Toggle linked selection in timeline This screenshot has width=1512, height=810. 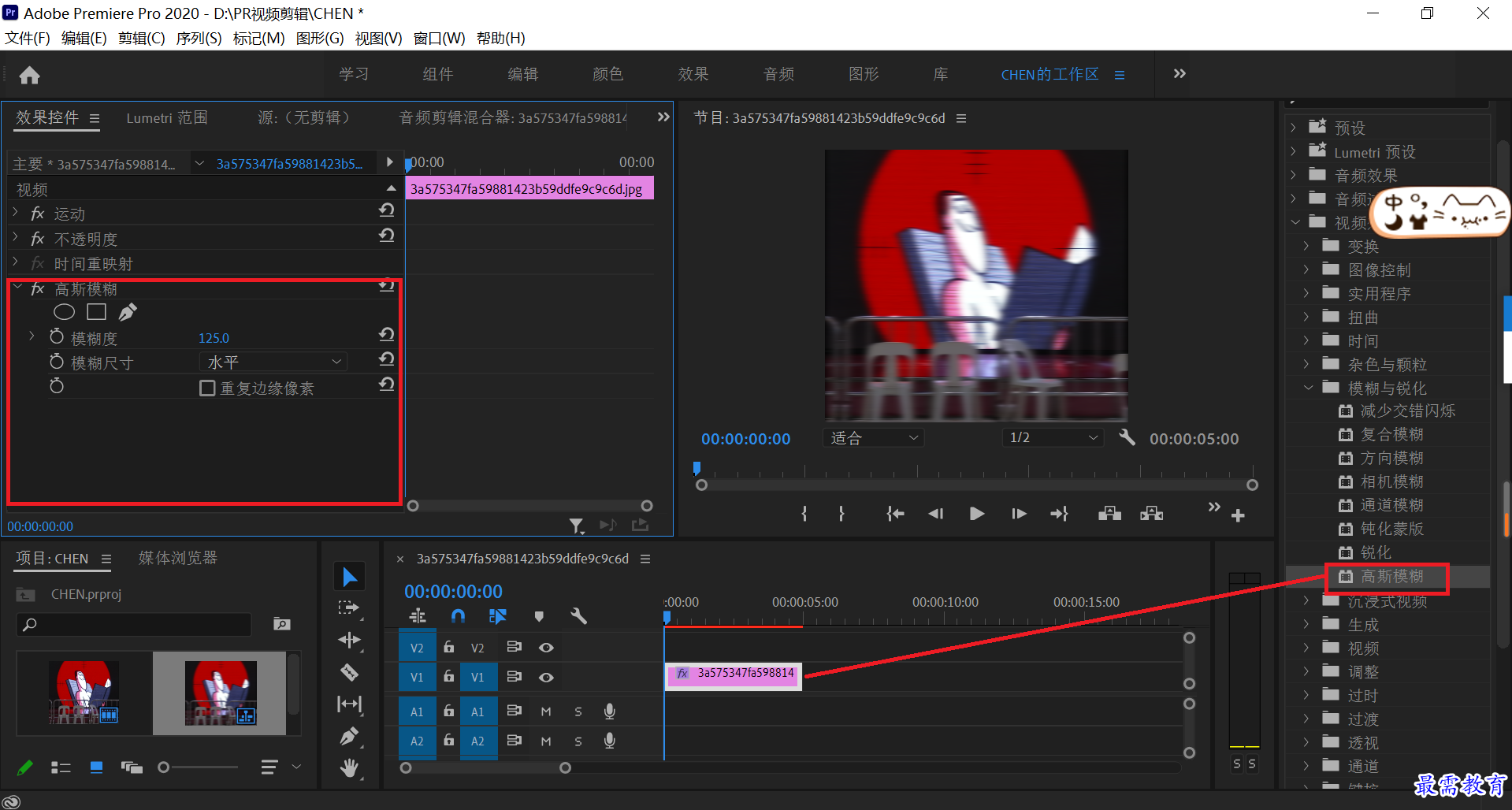[x=498, y=616]
